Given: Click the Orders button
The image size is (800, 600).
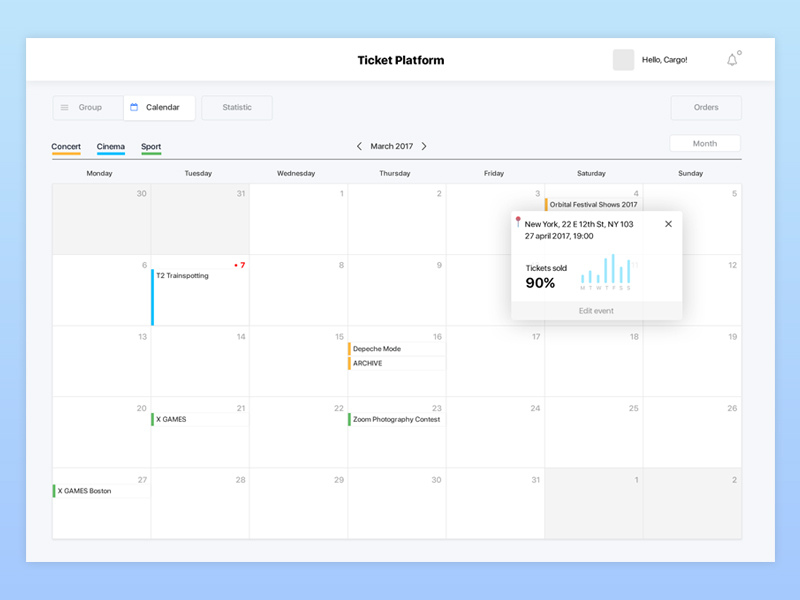Looking at the screenshot, I should [x=706, y=108].
